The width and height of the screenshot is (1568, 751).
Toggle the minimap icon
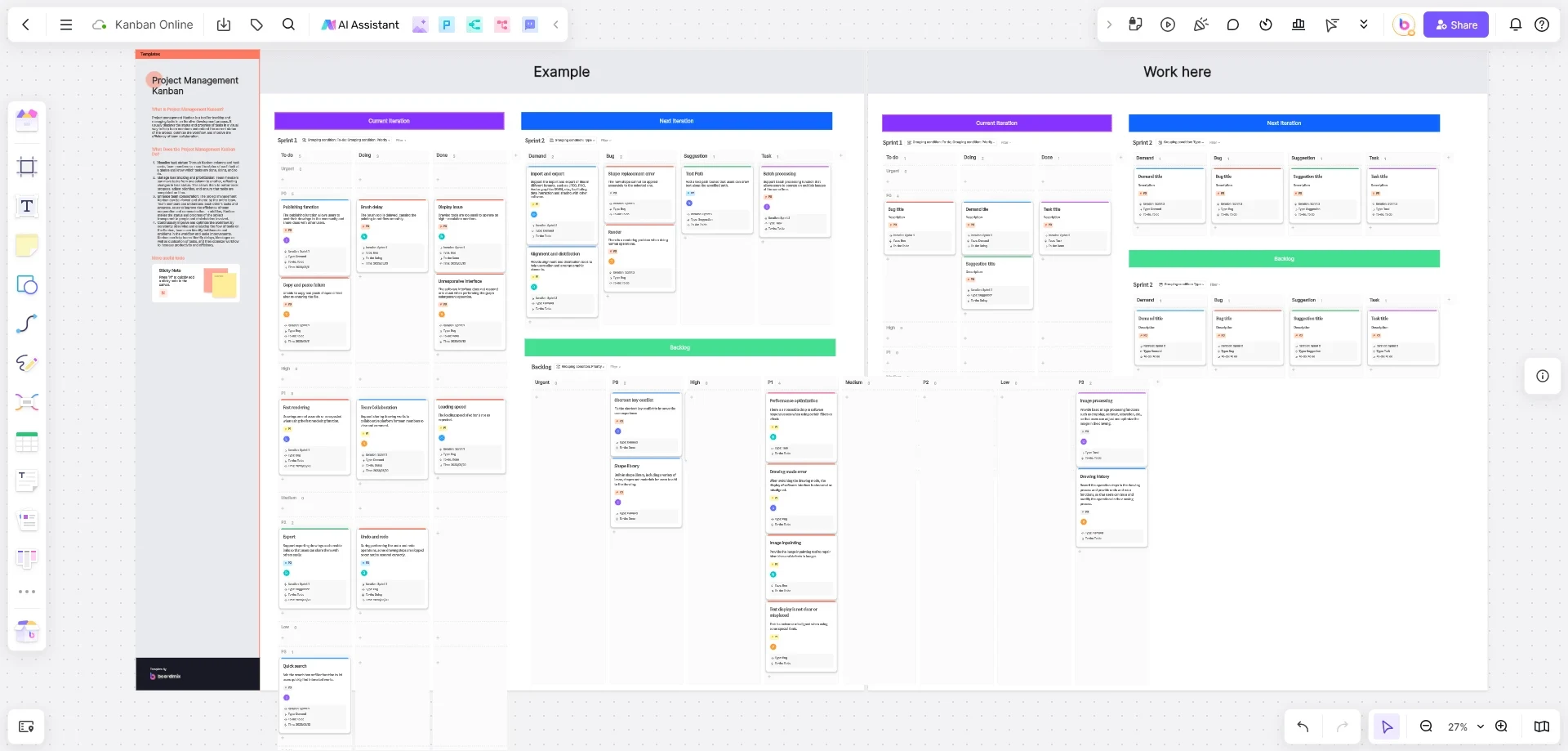coord(1542,726)
